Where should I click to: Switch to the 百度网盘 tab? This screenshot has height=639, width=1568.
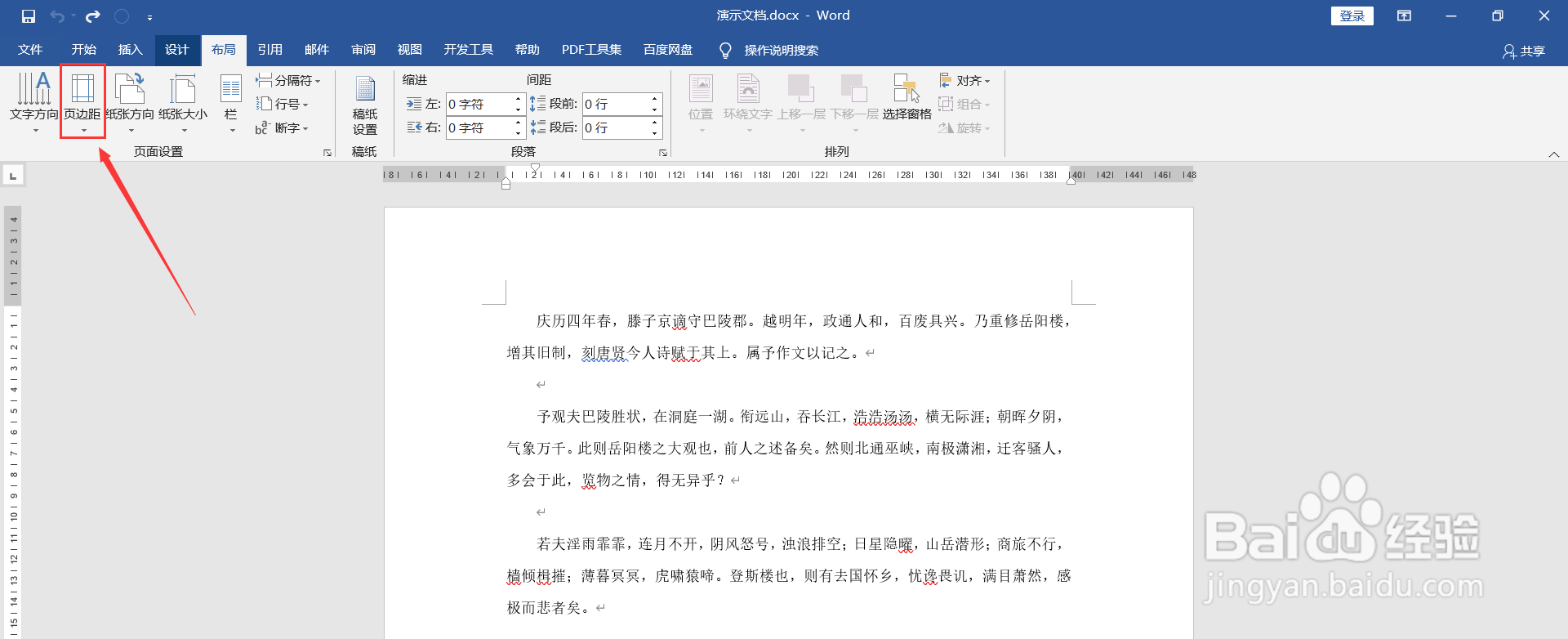click(x=668, y=50)
